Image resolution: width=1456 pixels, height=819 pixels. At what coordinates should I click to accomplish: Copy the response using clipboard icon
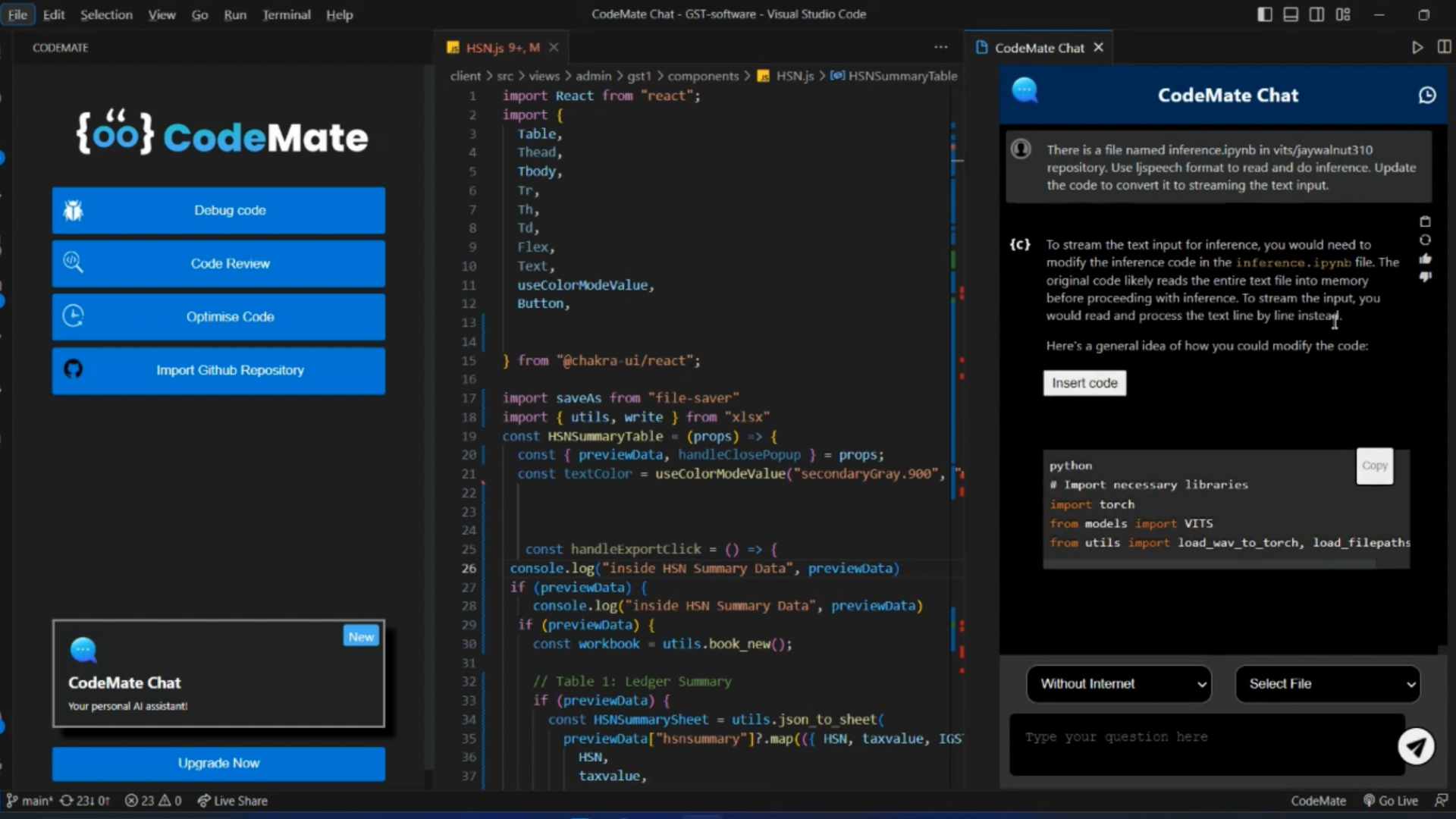pos(1425,221)
